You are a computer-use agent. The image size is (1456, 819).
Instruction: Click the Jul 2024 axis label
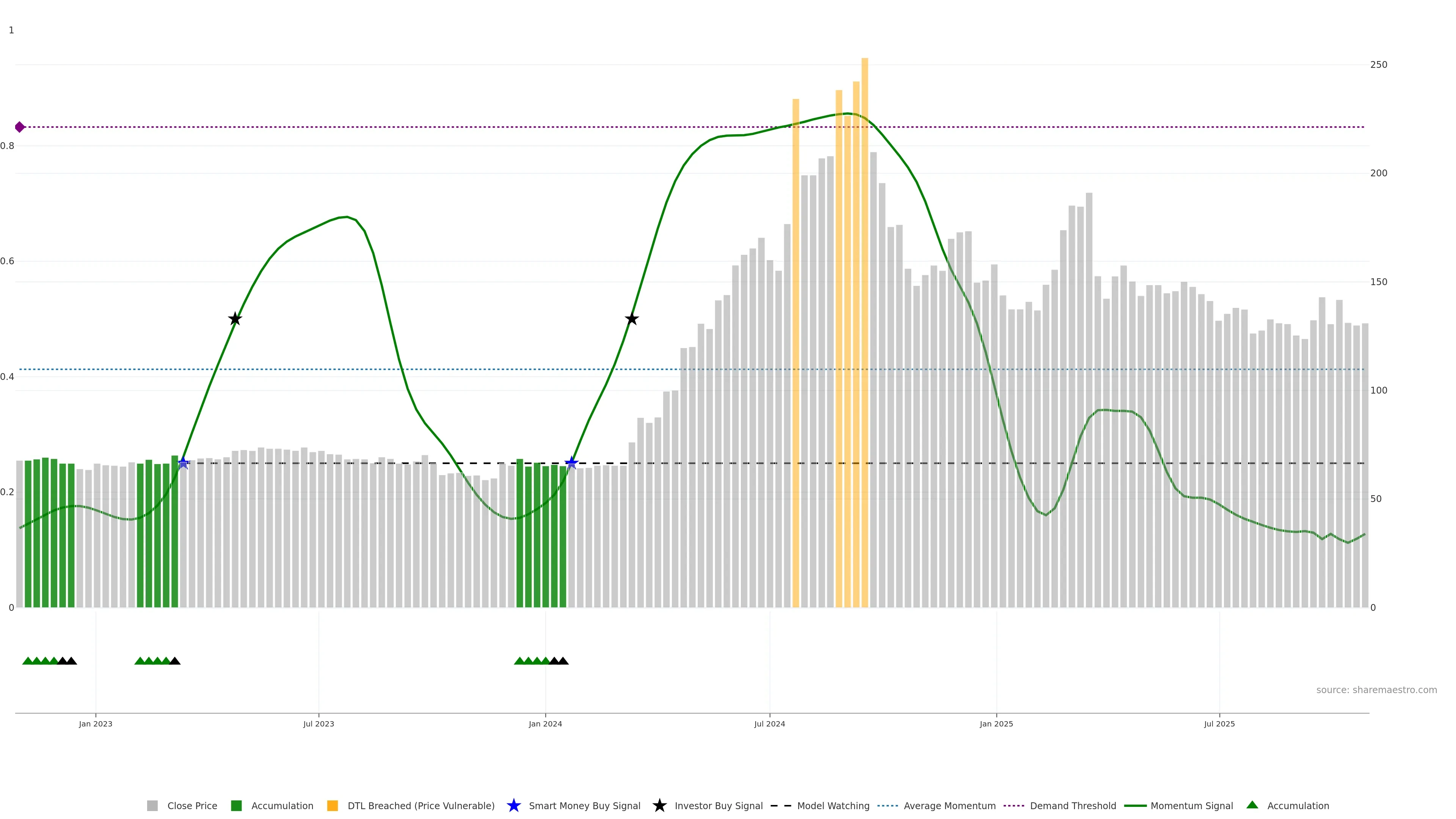(x=769, y=724)
